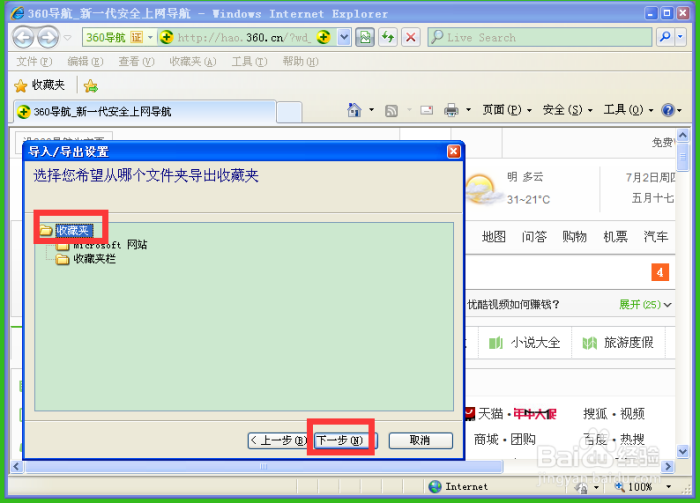Click the vertical scrollbar up arrow
The image size is (700, 503).
pos(683,134)
